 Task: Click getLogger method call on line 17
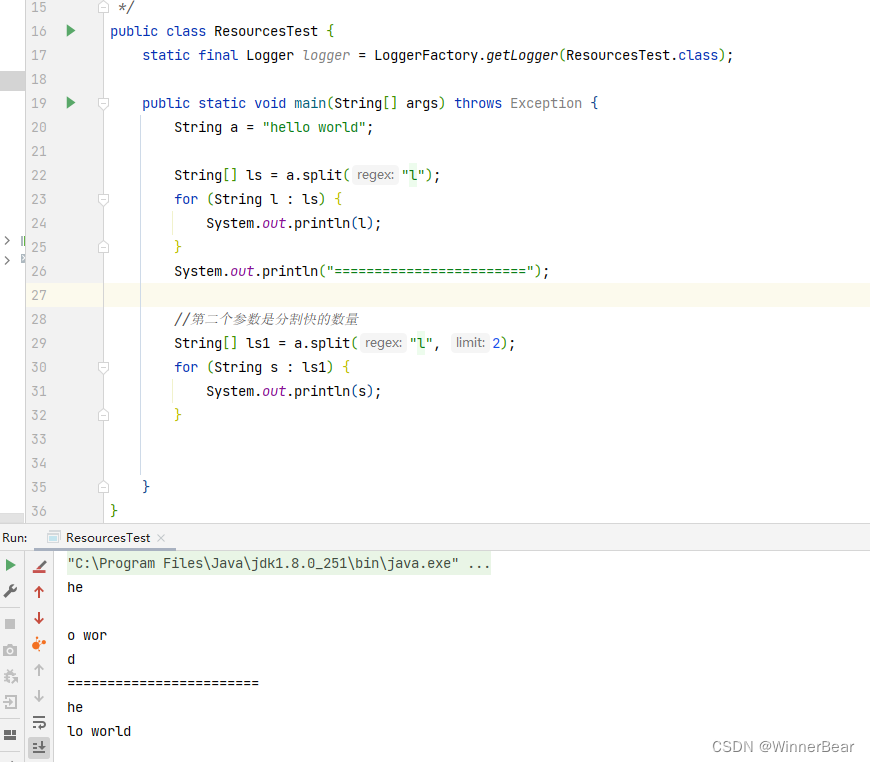[x=522, y=55]
